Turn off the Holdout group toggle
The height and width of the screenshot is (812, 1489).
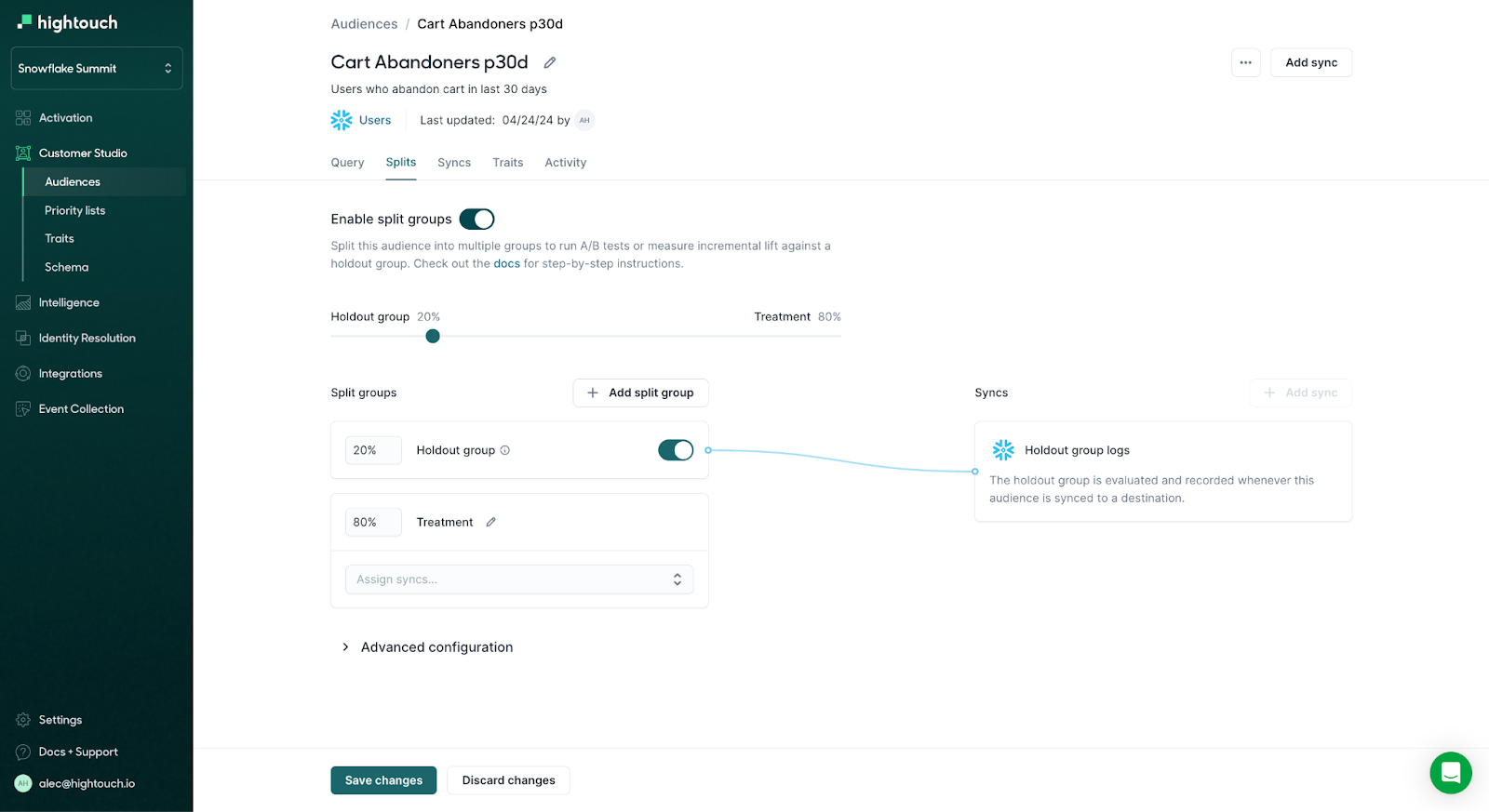click(676, 450)
